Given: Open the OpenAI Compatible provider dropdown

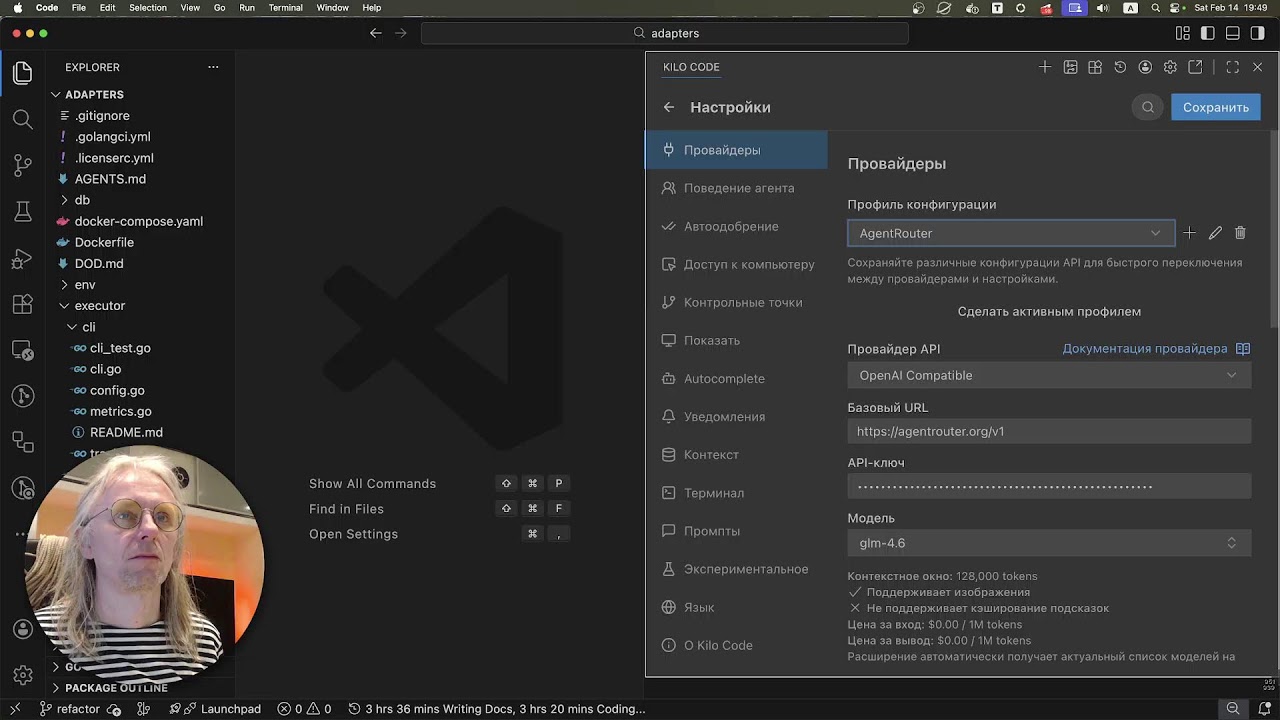Looking at the screenshot, I should pos(1048,375).
